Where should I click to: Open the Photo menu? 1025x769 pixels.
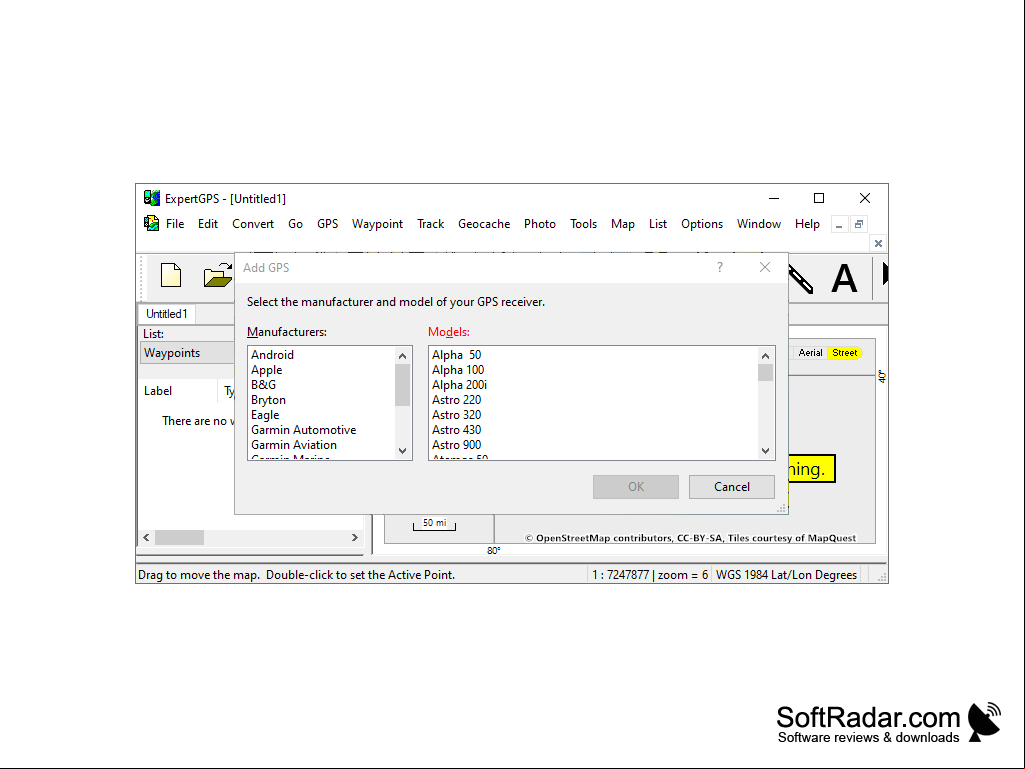pos(540,224)
